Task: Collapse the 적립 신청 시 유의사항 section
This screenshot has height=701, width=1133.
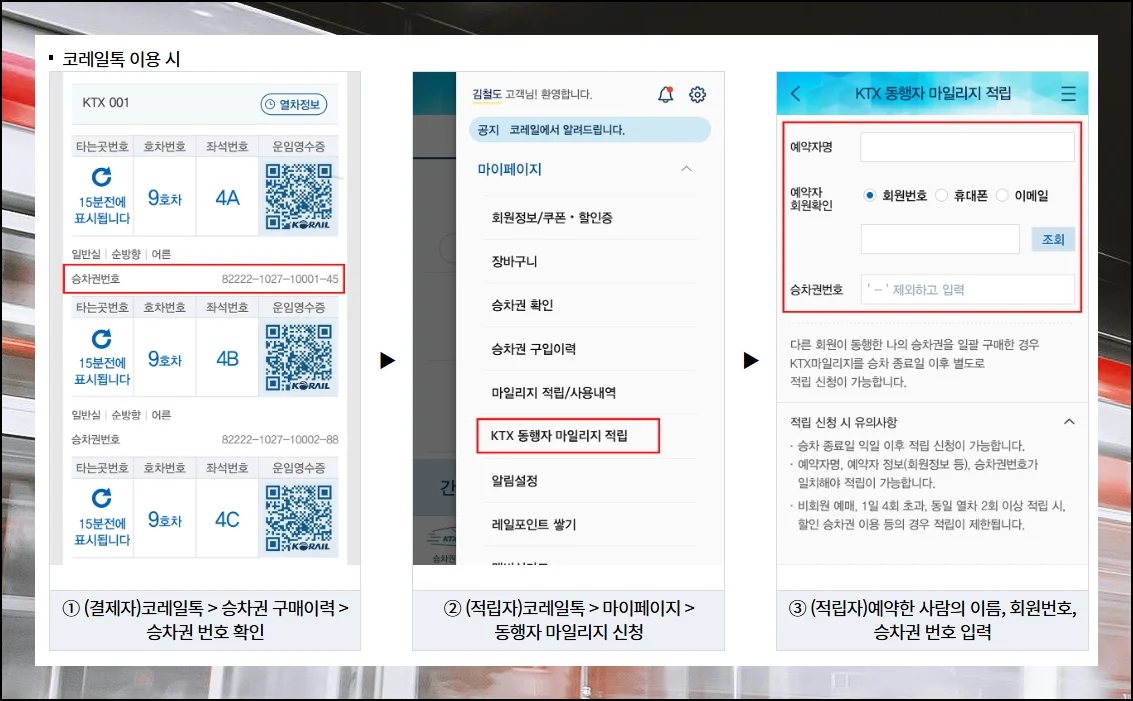Action: [x=1068, y=422]
